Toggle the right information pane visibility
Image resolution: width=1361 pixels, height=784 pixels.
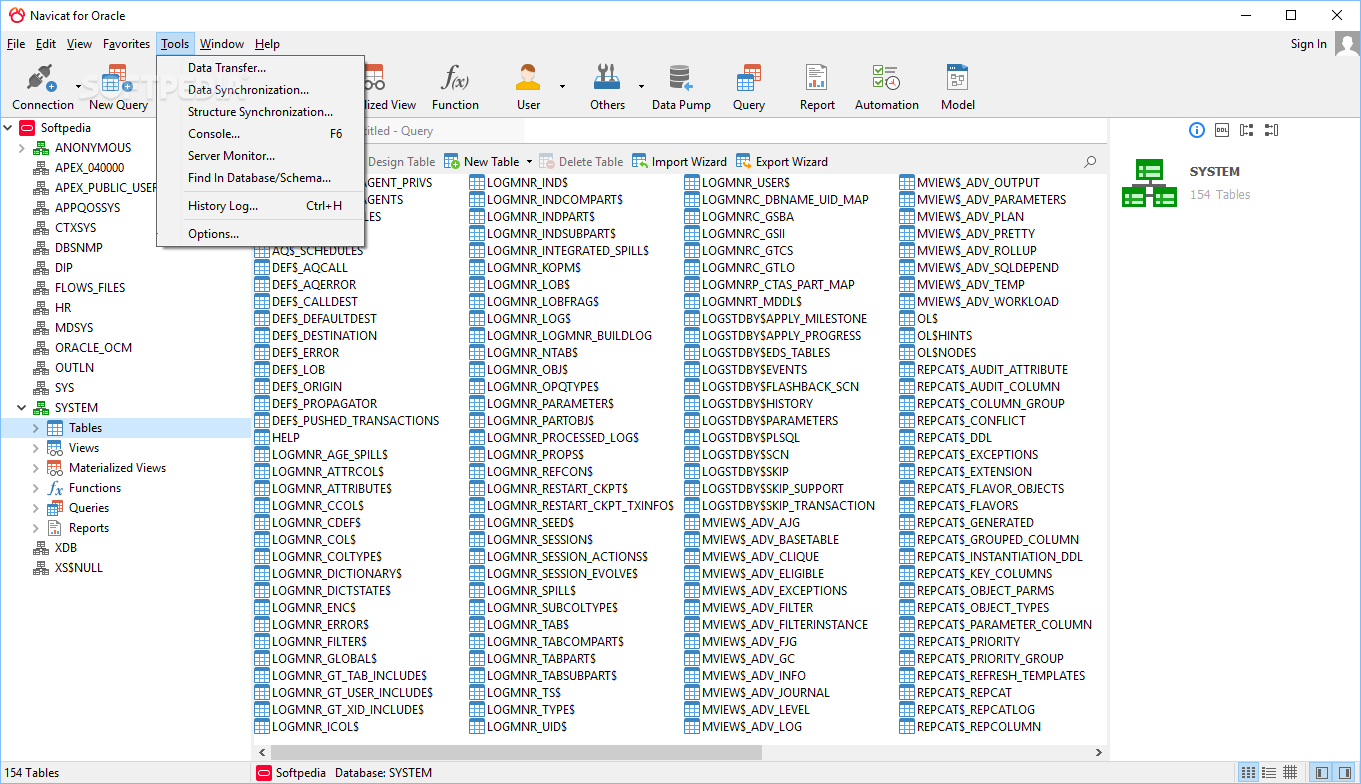pos(1344,772)
